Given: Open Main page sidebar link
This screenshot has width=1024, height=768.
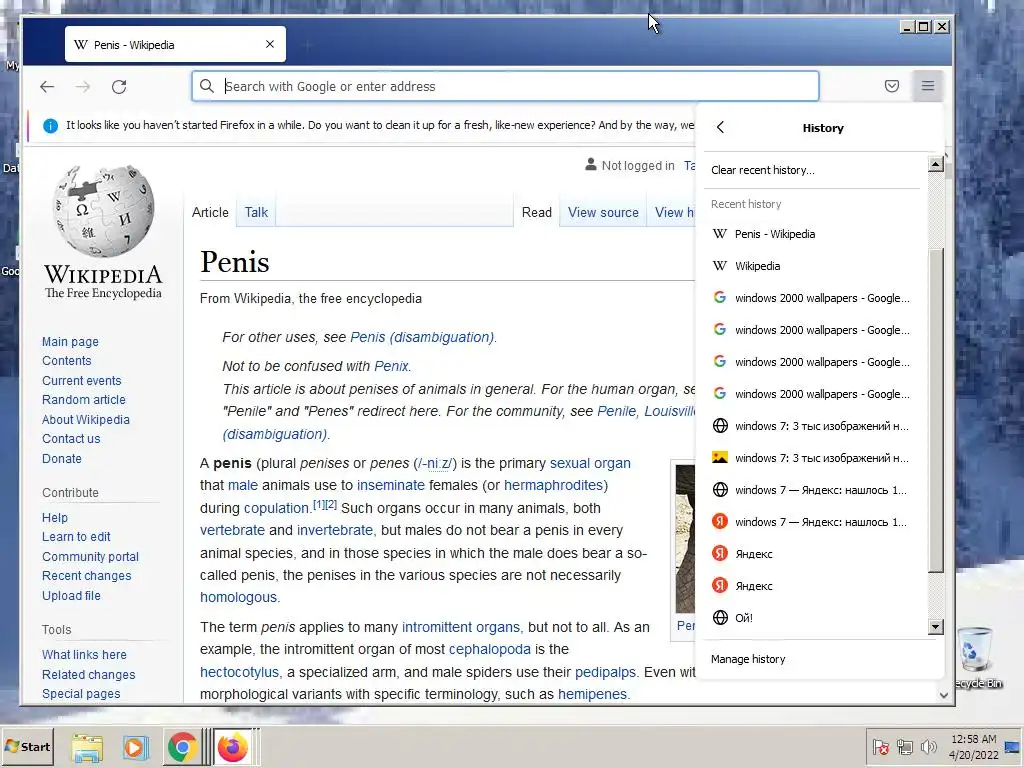Looking at the screenshot, I should (x=70, y=342).
